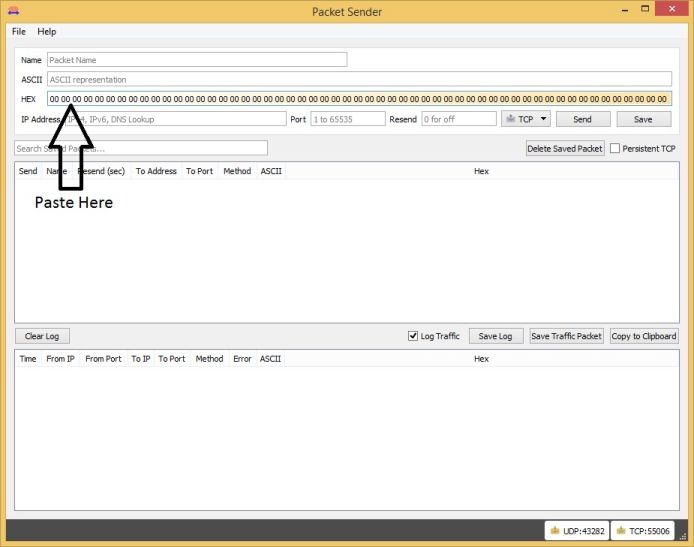
Task: Click the Resend interval field
Action: [x=458, y=119]
